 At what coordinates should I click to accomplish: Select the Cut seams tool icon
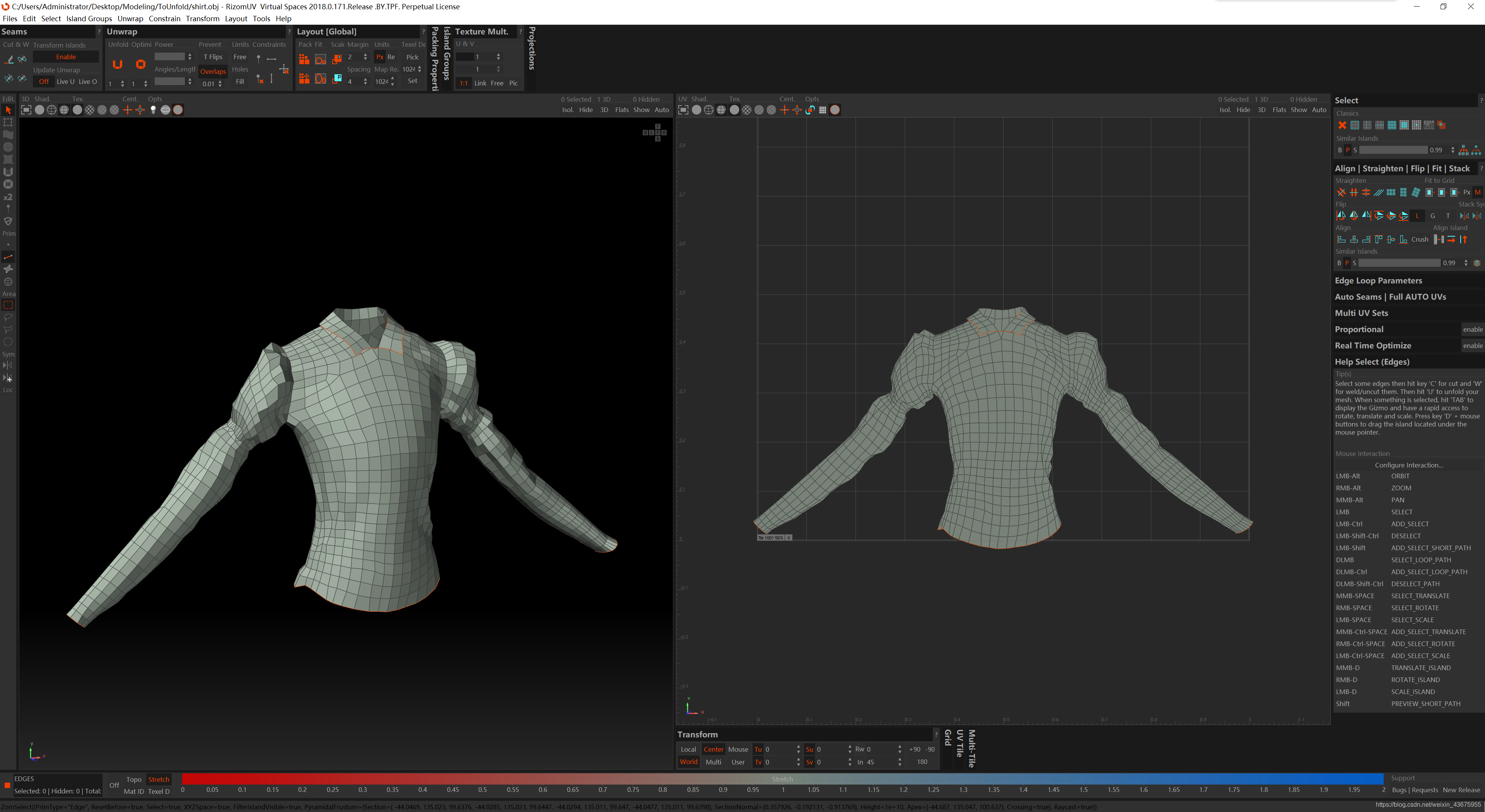(9, 59)
